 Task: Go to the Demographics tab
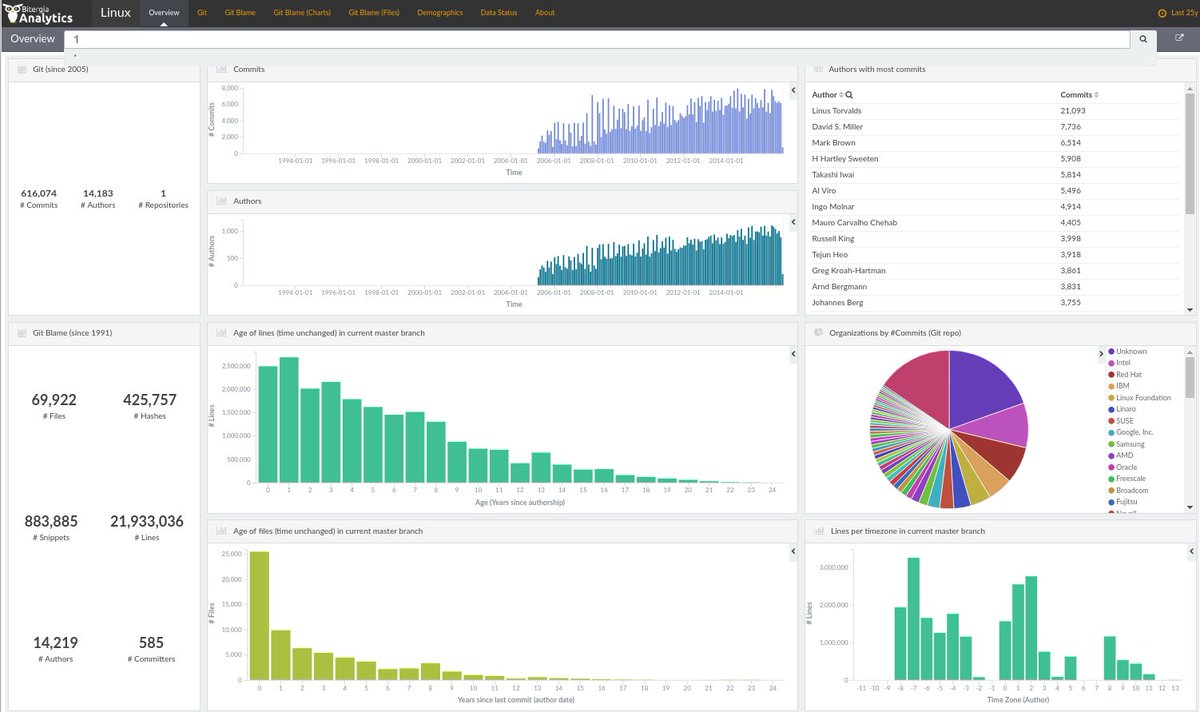[x=440, y=13]
